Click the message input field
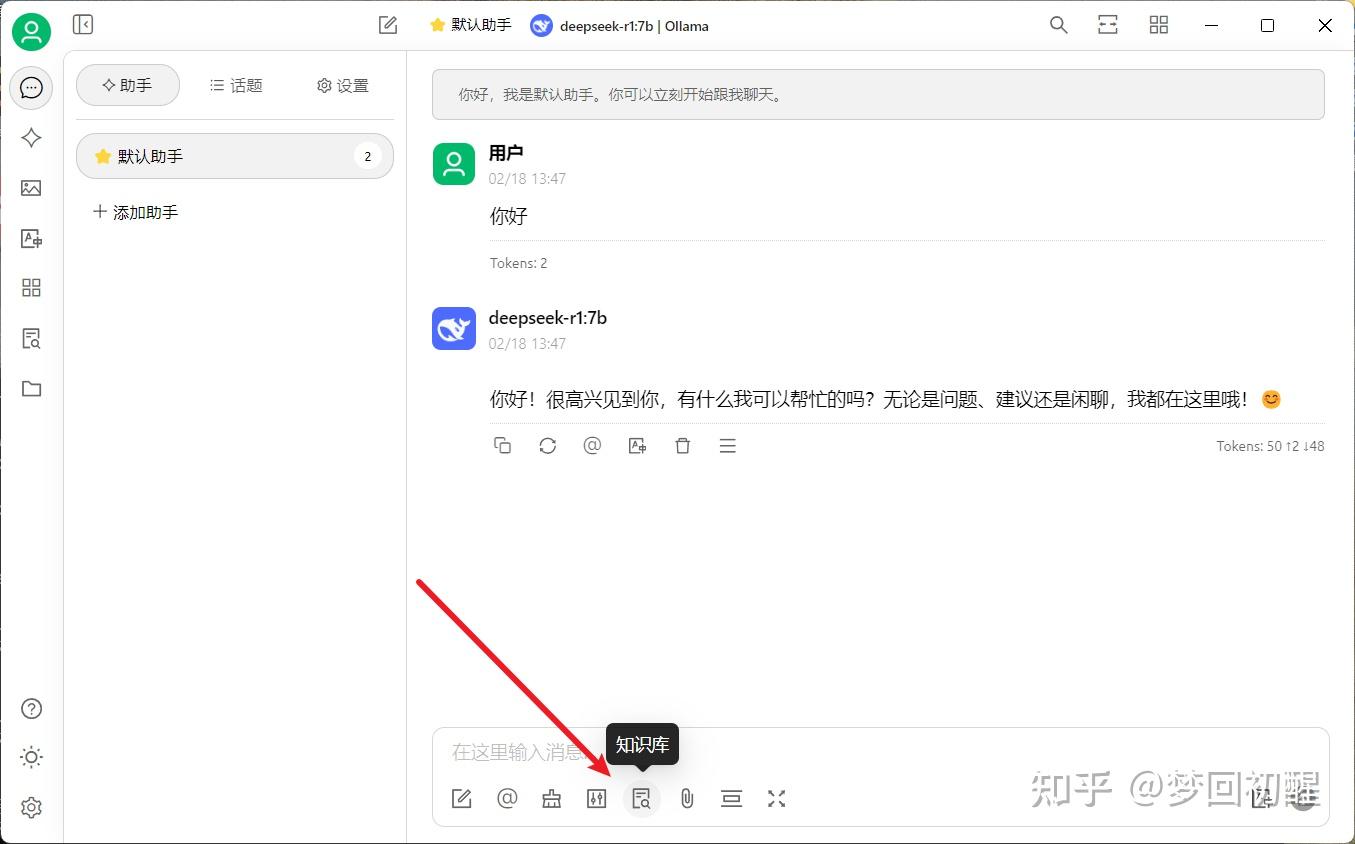 click(x=880, y=752)
